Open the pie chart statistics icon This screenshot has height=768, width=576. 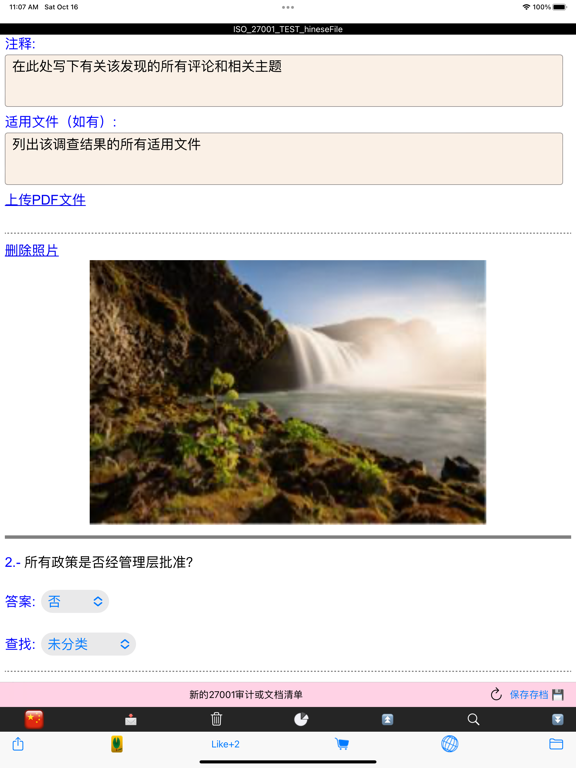301,719
